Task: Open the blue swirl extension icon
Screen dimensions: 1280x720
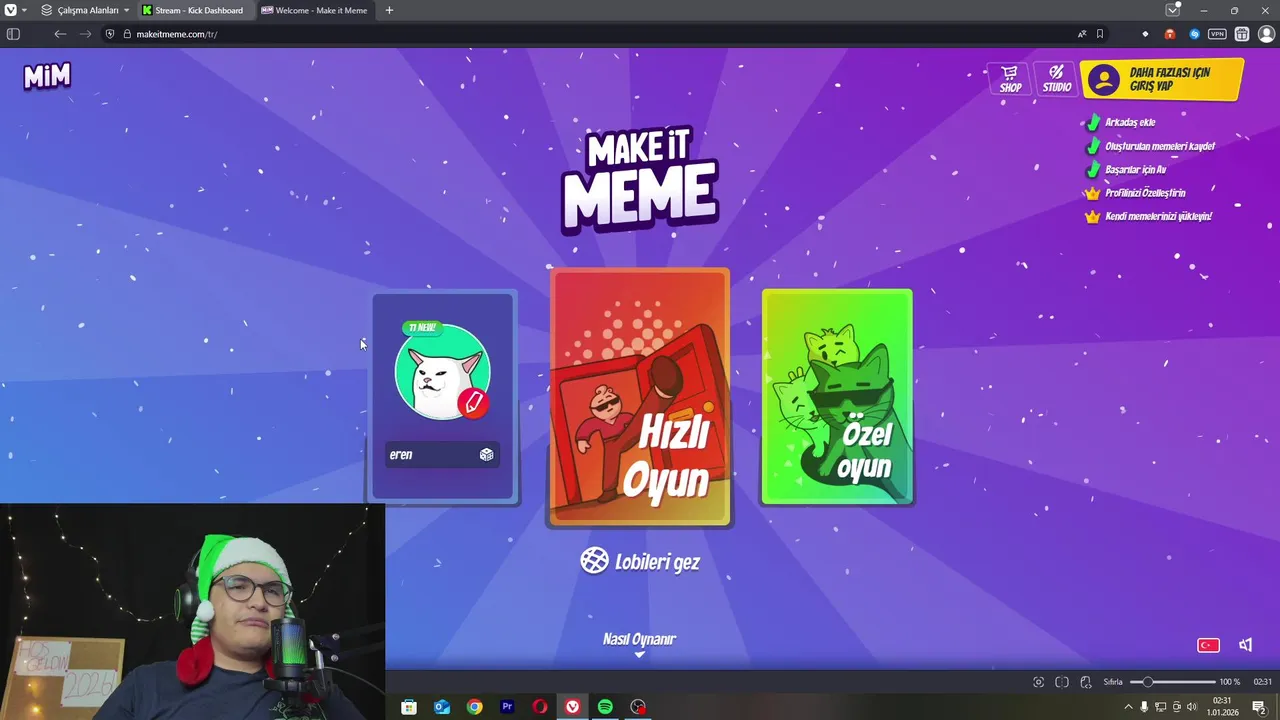Action: 1194,34
